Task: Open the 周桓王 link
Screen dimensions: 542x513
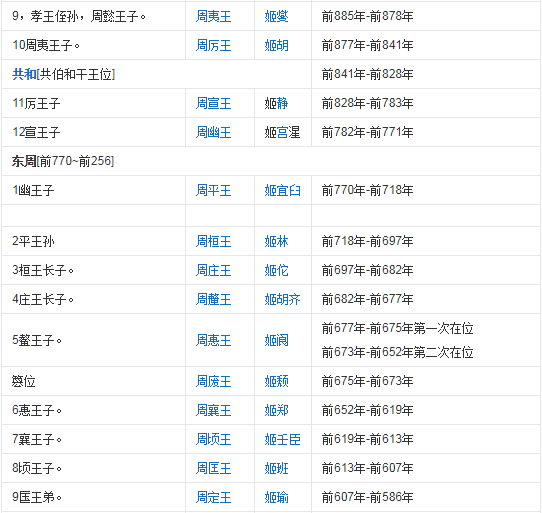Action: [213, 241]
